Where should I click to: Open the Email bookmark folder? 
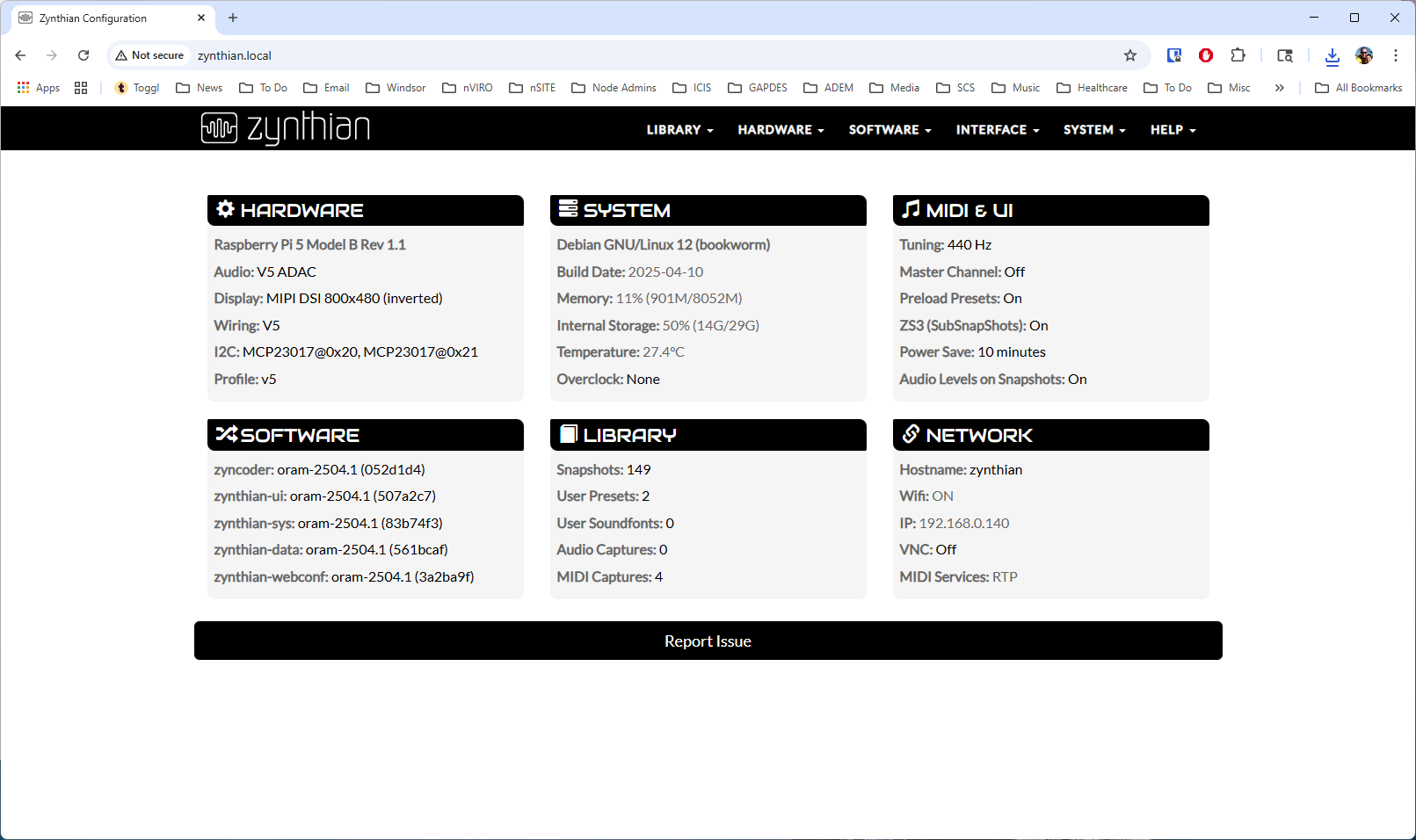coord(326,88)
